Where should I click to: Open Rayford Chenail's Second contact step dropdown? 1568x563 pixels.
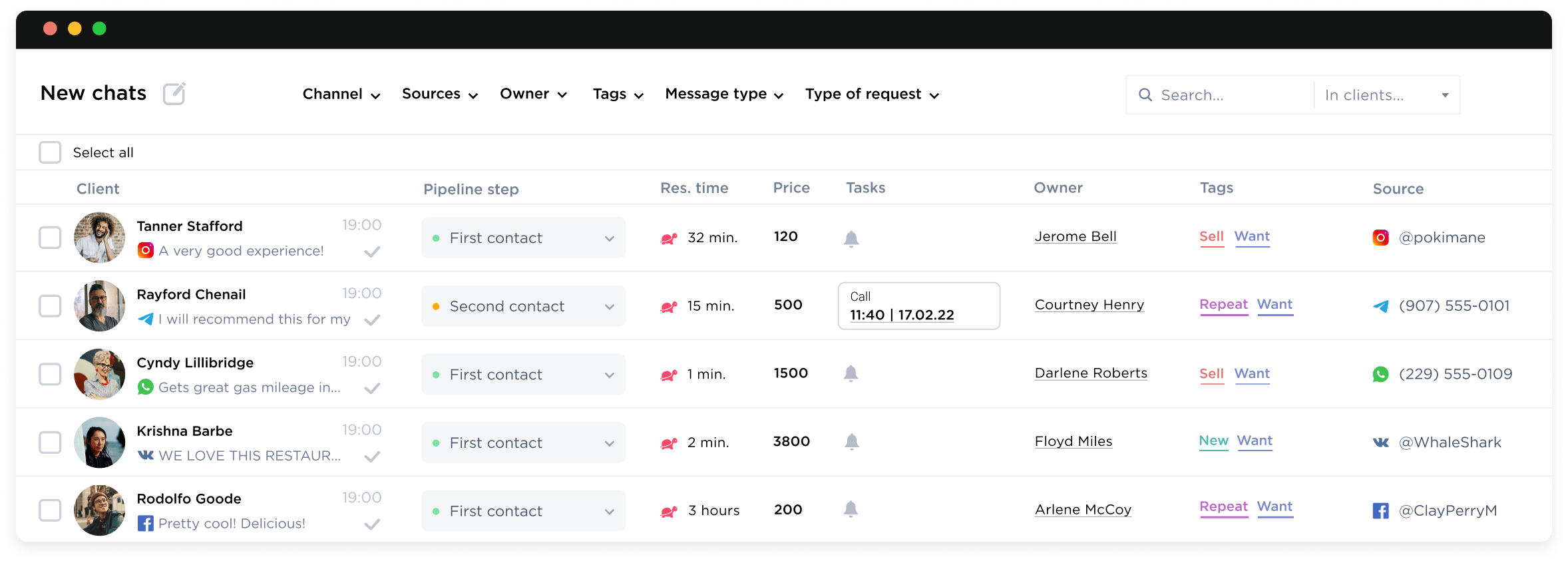(x=524, y=306)
